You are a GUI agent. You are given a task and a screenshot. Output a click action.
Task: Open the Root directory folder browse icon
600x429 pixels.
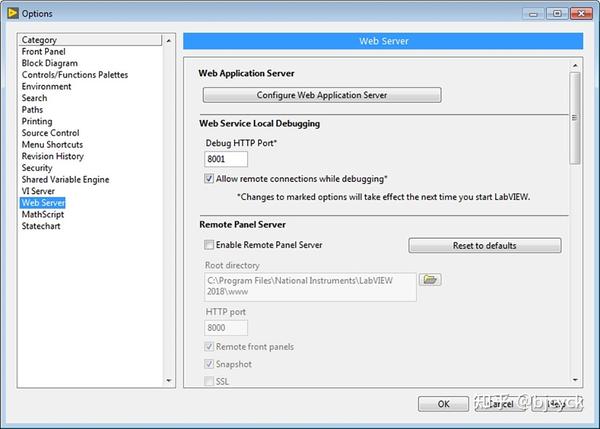pos(430,279)
